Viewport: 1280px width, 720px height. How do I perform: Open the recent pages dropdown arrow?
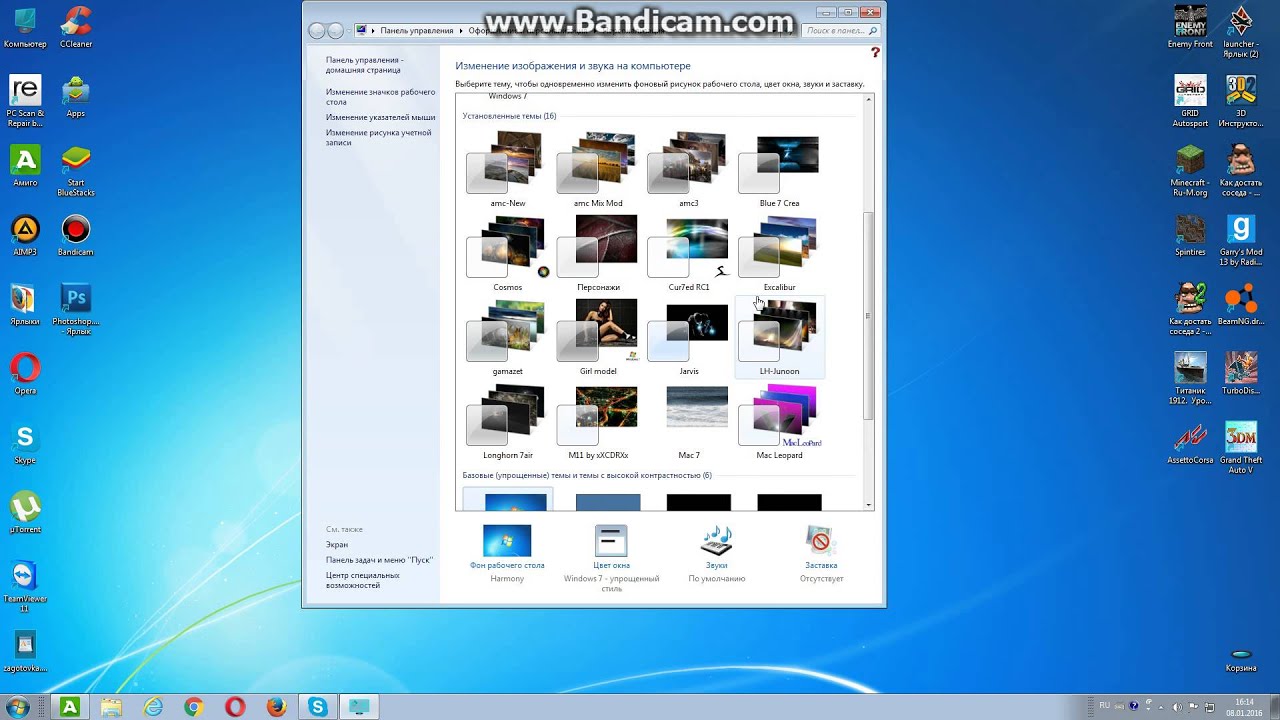coord(349,31)
